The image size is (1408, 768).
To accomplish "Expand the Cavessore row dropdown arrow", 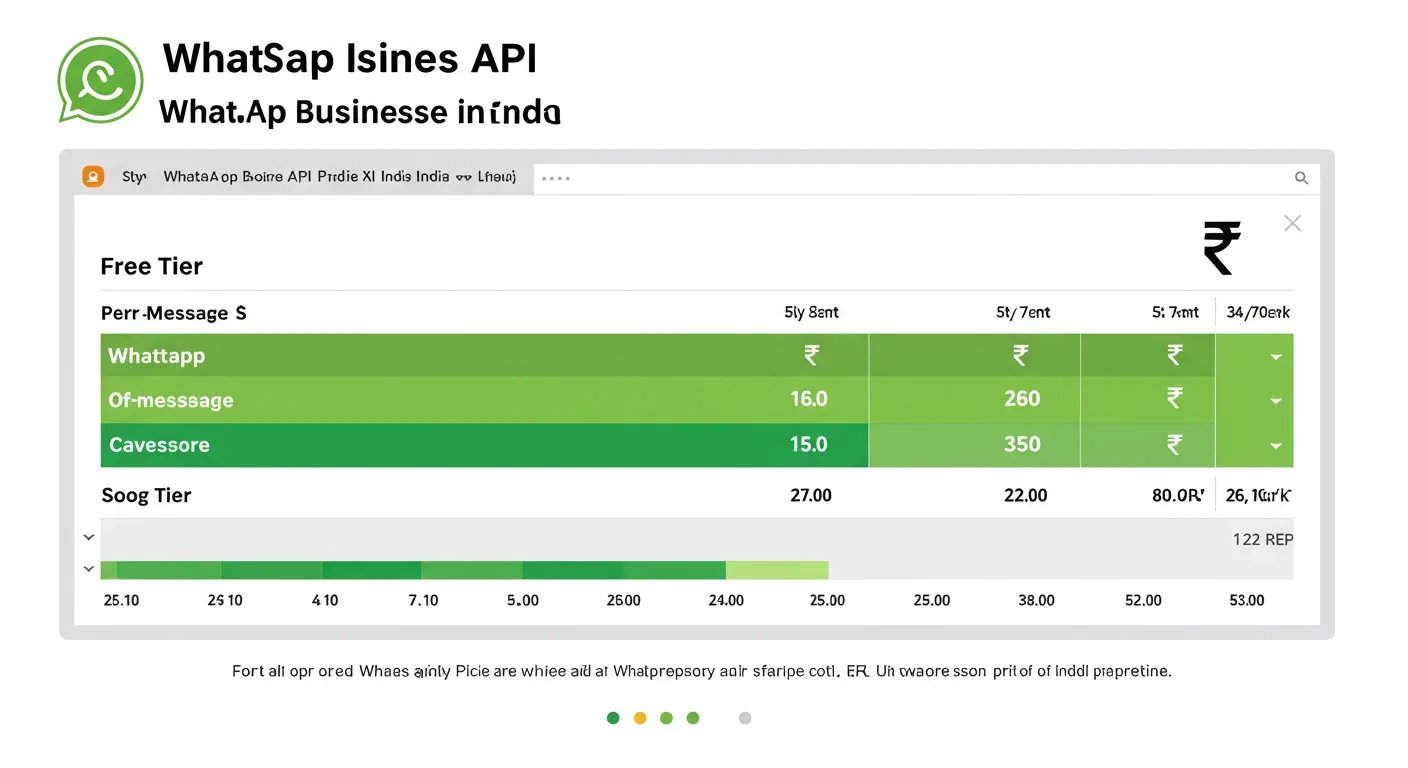I will tap(1275, 446).
